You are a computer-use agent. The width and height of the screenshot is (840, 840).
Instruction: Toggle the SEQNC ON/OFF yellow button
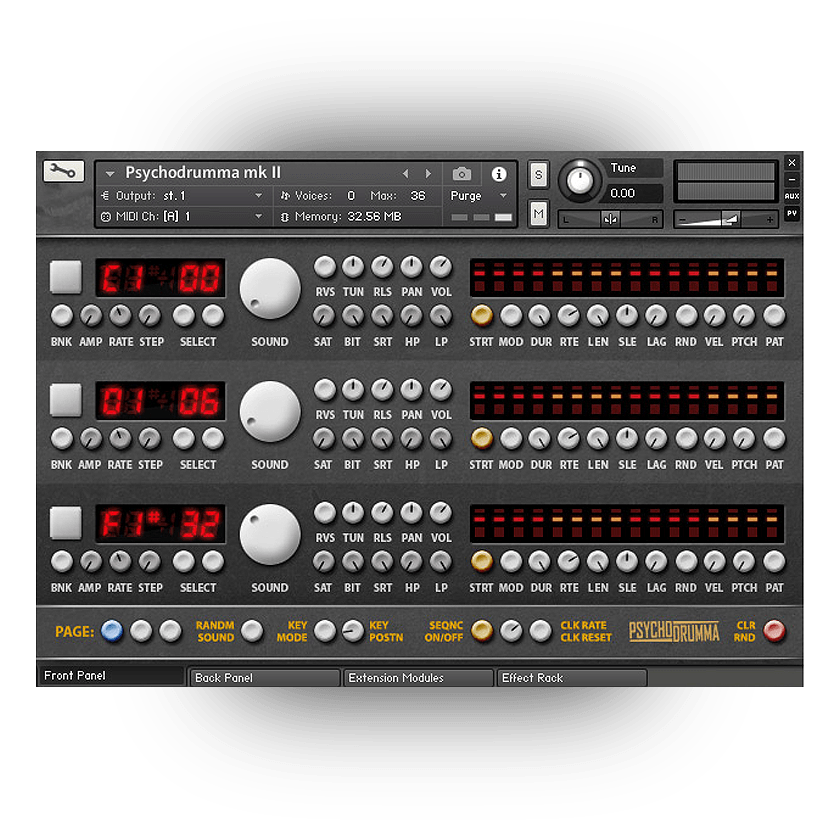coord(482,631)
